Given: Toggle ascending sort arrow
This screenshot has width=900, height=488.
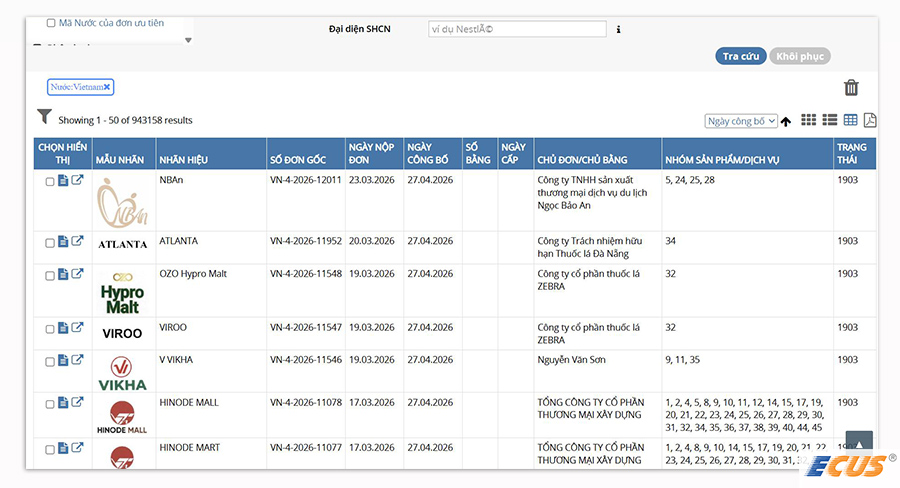Looking at the screenshot, I should click(786, 121).
